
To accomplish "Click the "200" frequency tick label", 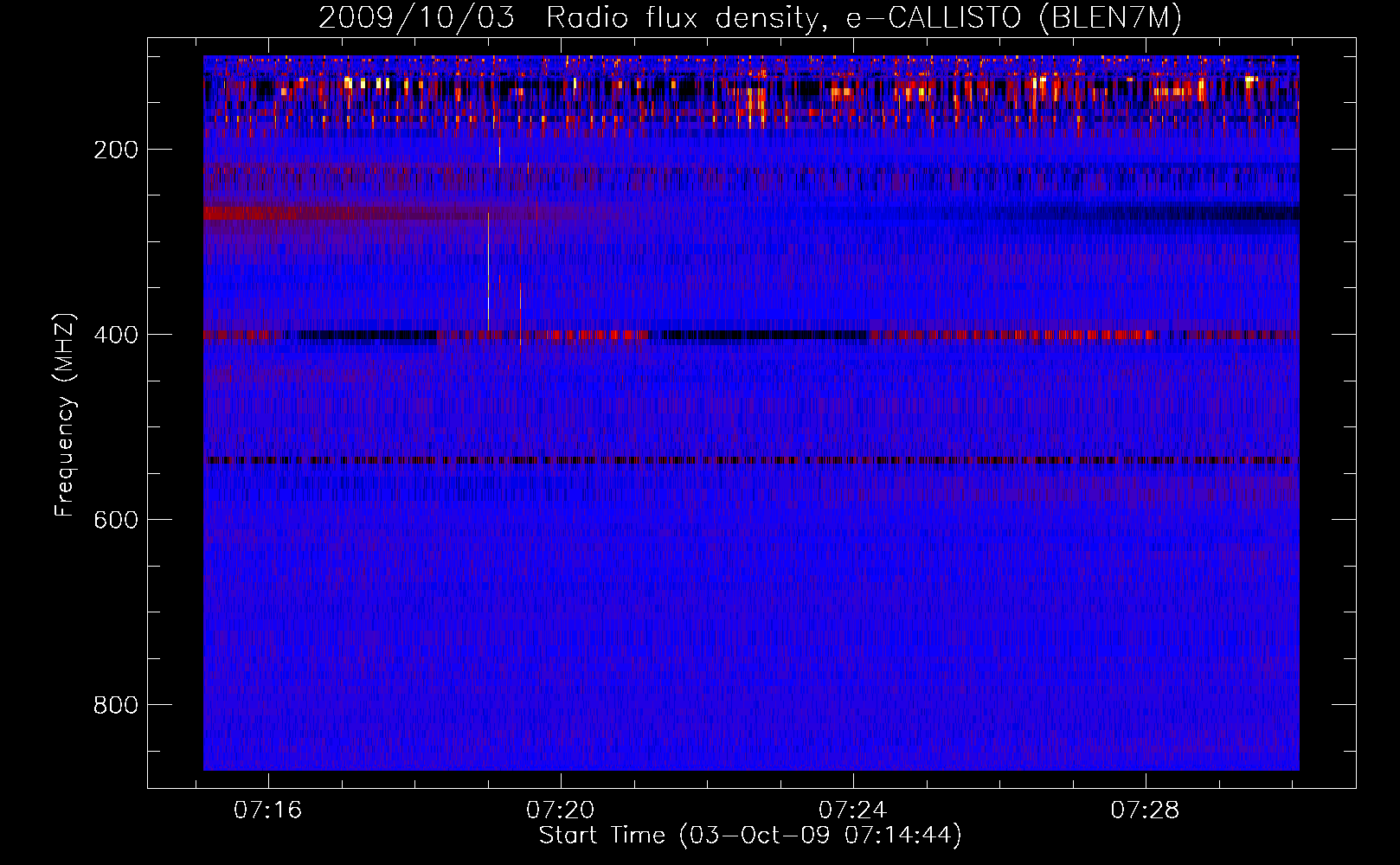I will pyautogui.click(x=116, y=150).
